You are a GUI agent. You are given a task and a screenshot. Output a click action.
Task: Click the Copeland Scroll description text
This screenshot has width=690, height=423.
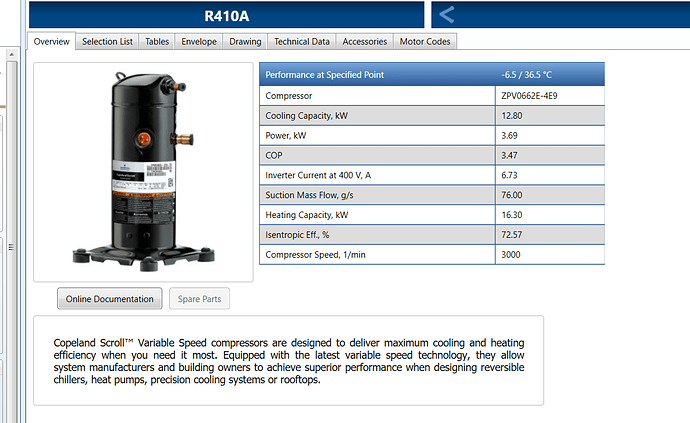click(x=288, y=361)
